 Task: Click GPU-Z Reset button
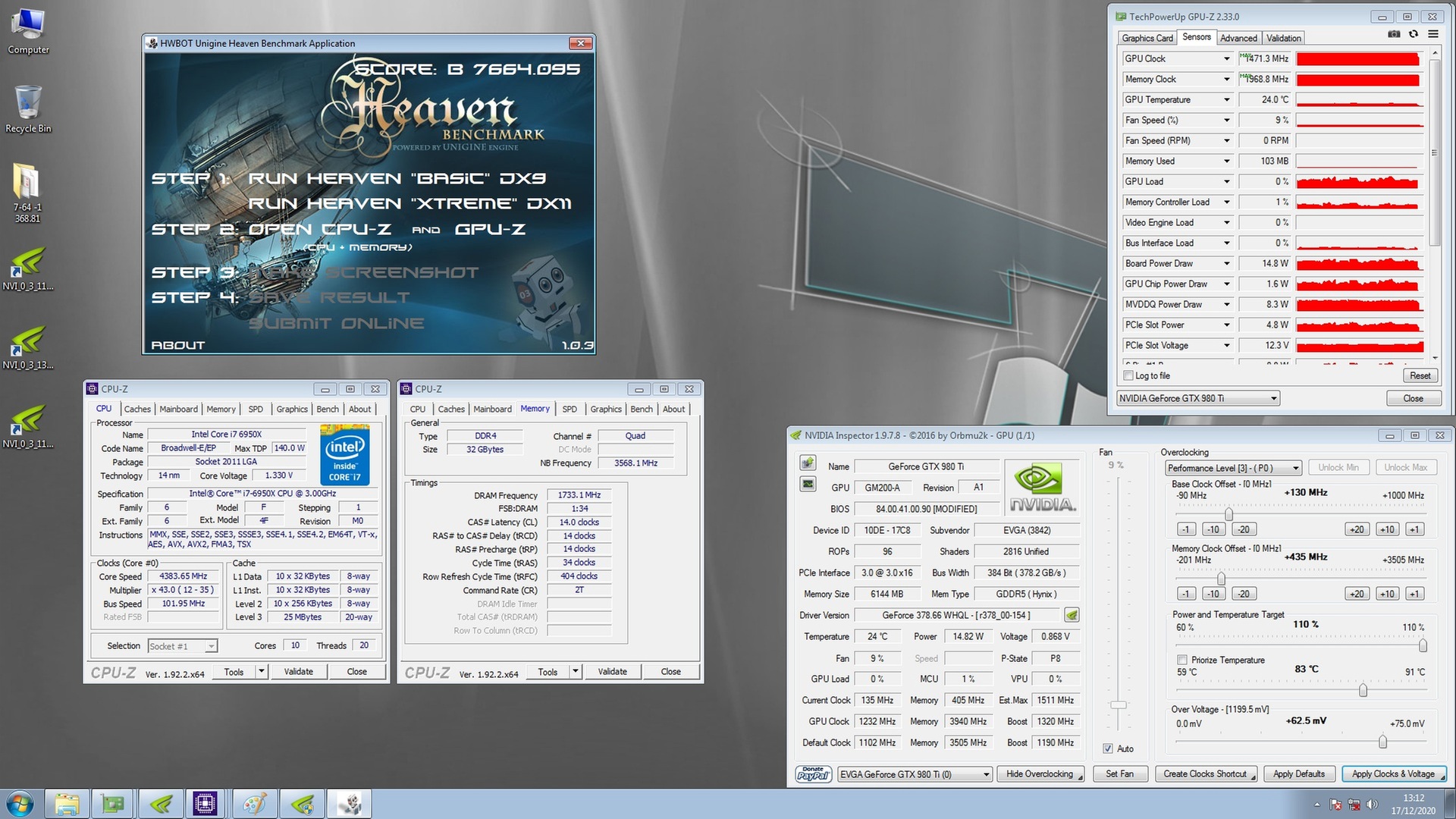click(1420, 376)
